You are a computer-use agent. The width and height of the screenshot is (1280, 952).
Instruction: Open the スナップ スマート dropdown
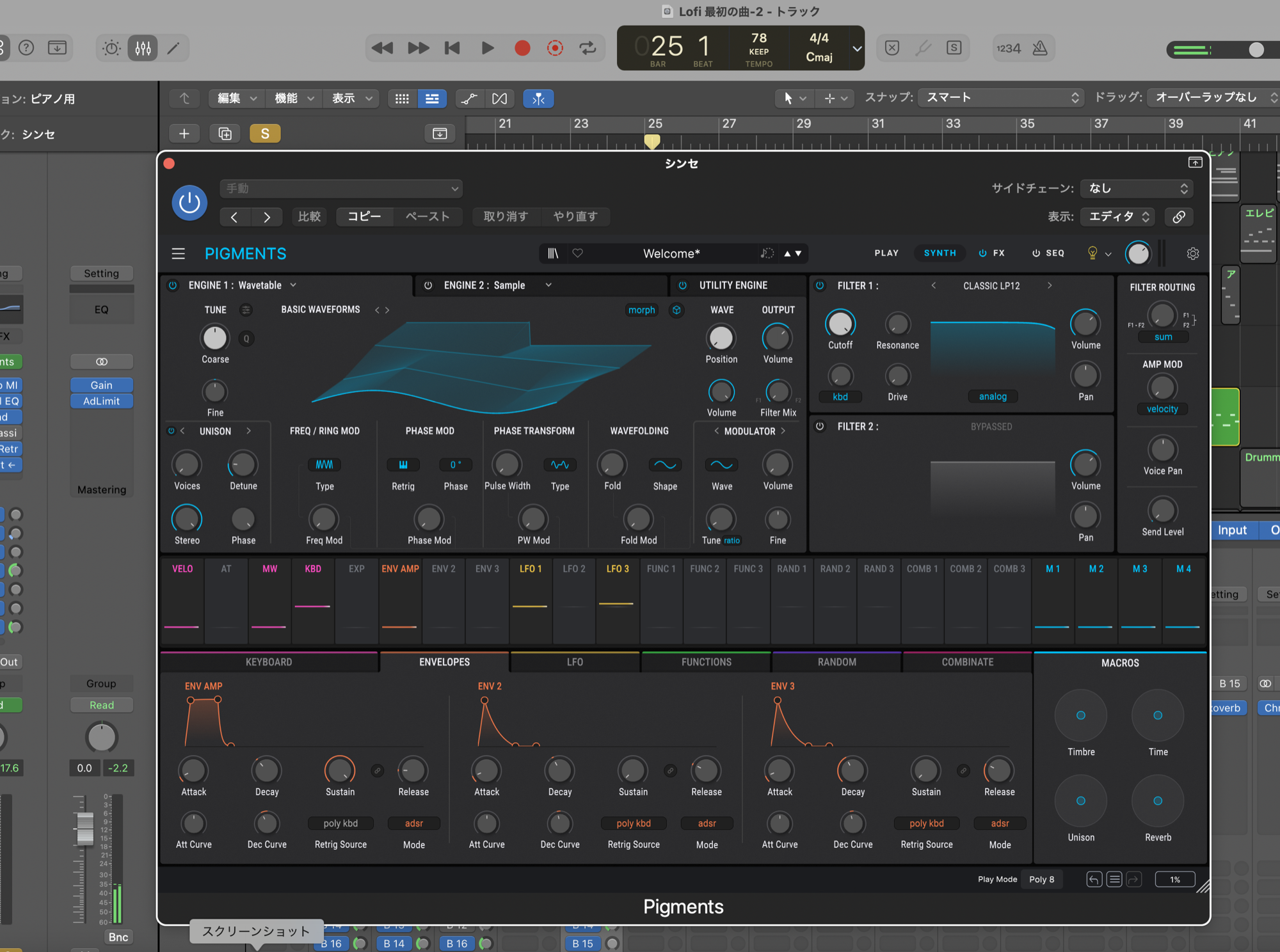(x=1002, y=98)
